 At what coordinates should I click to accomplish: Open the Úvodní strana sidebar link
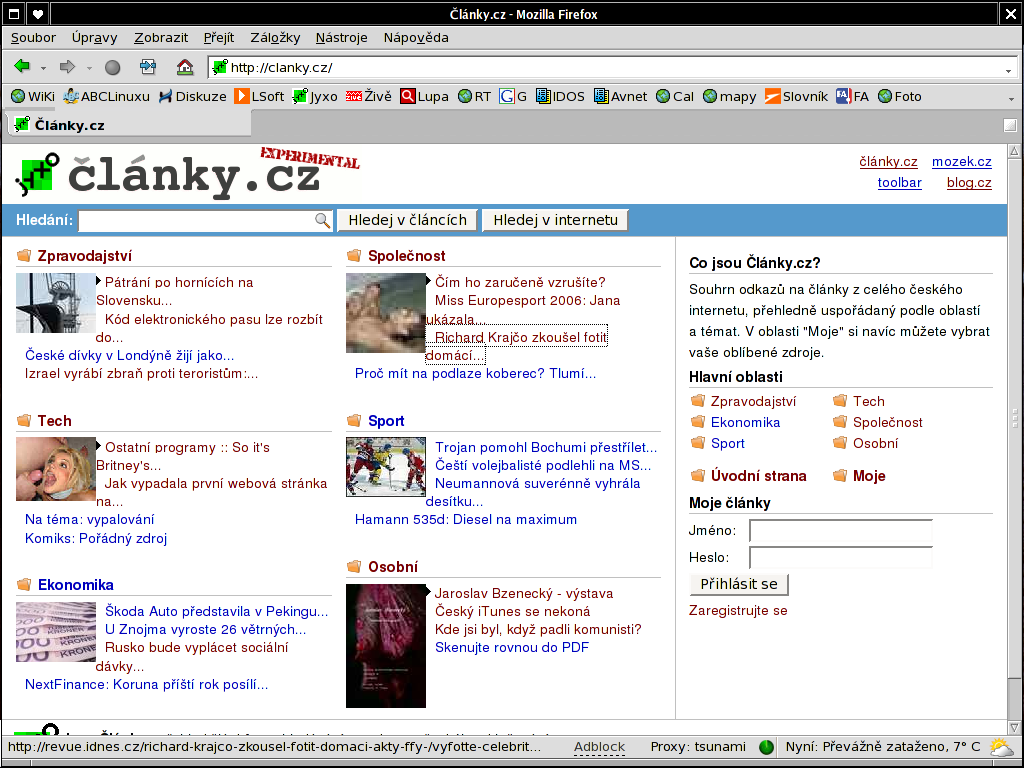(758, 476)
